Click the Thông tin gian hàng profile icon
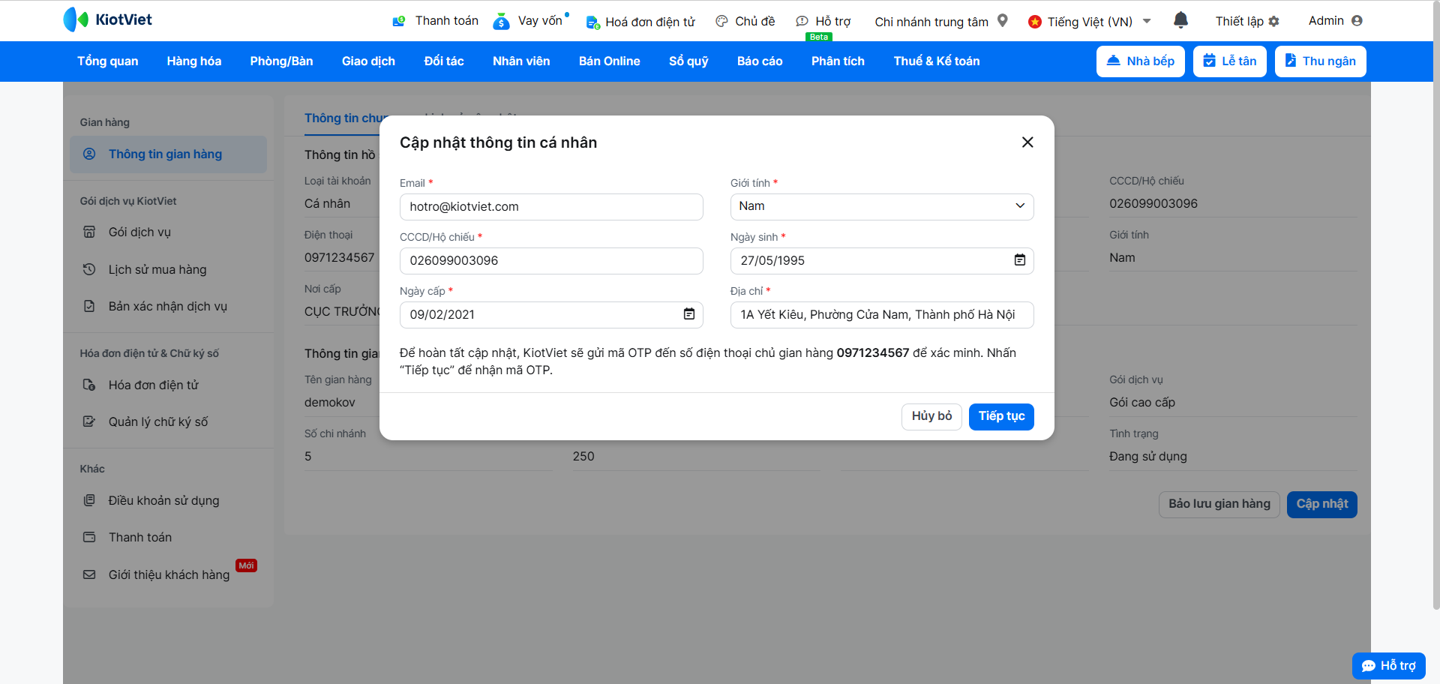 [89, 154]
